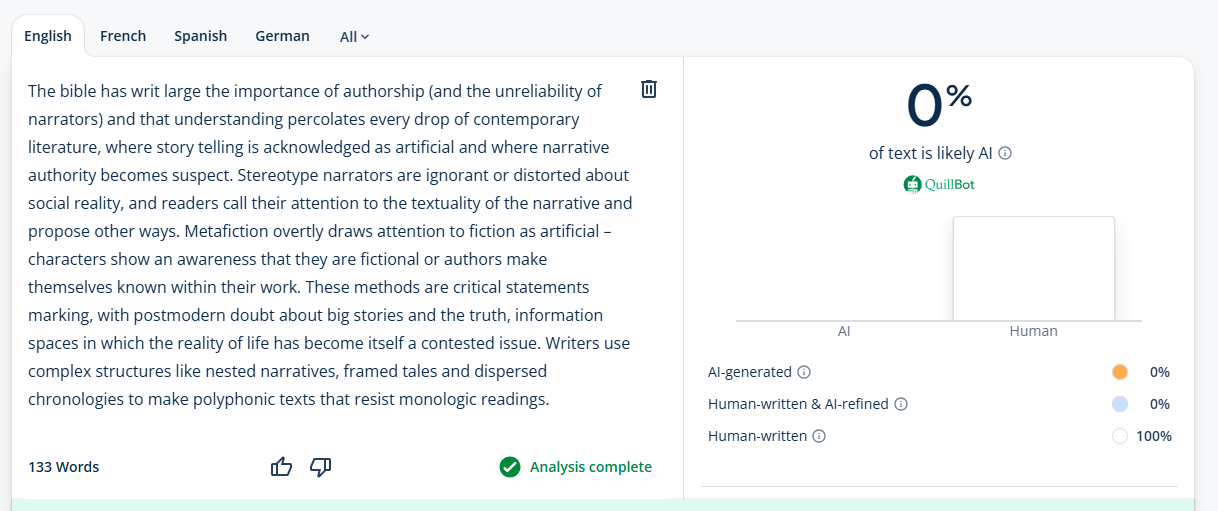Click the orange AI-generated color swatch
This screenshot has width=1218, height=511.
1120,372
